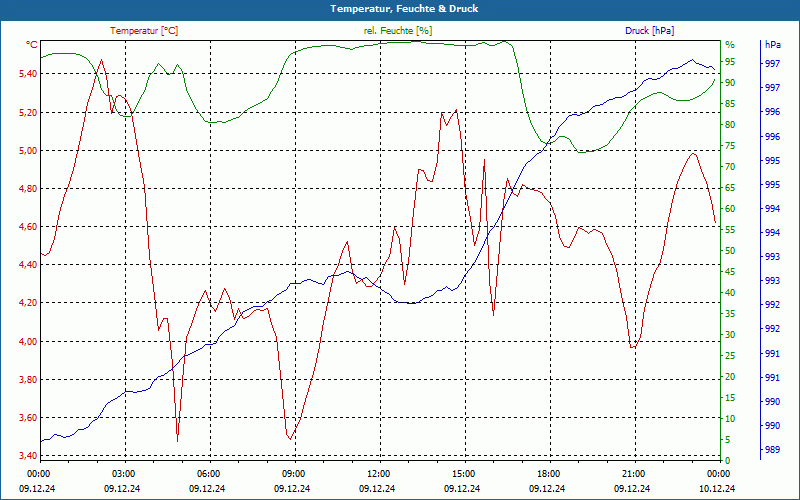
Task: Click the '03:00' time axis label
Action: tap(124, 474)
